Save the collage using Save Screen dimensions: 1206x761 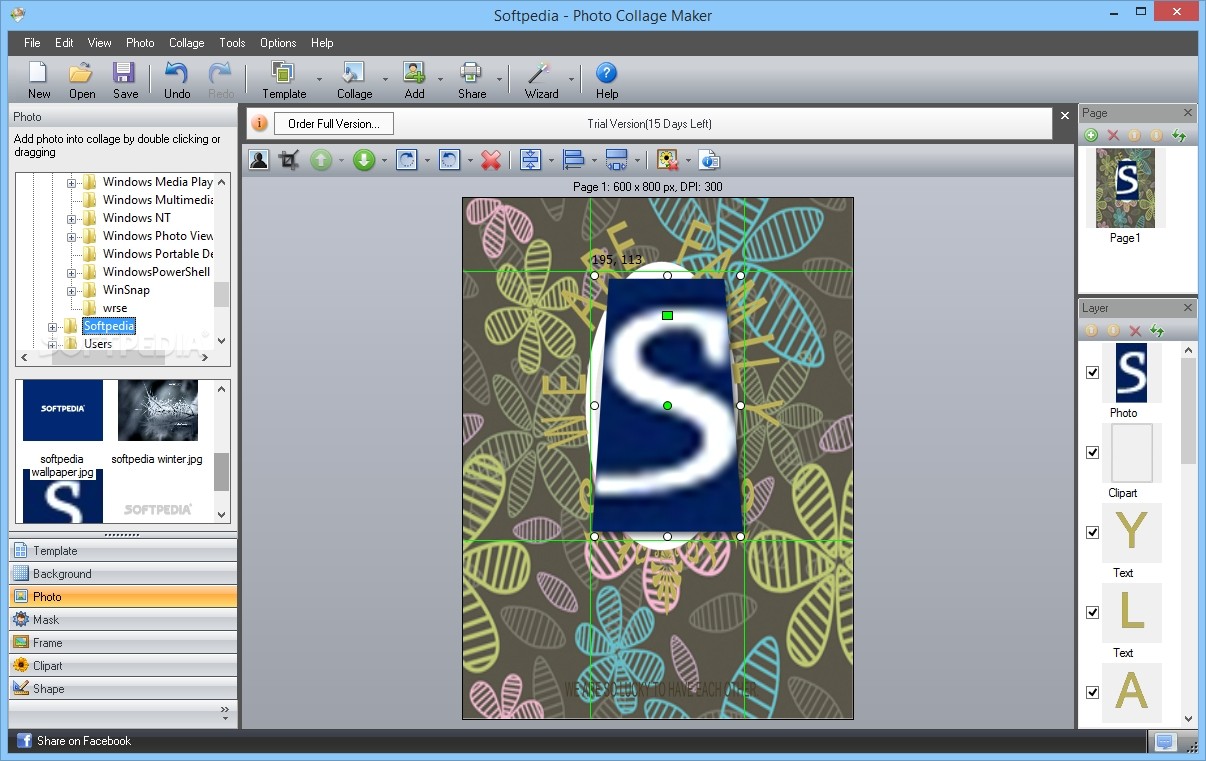[125, 80]
